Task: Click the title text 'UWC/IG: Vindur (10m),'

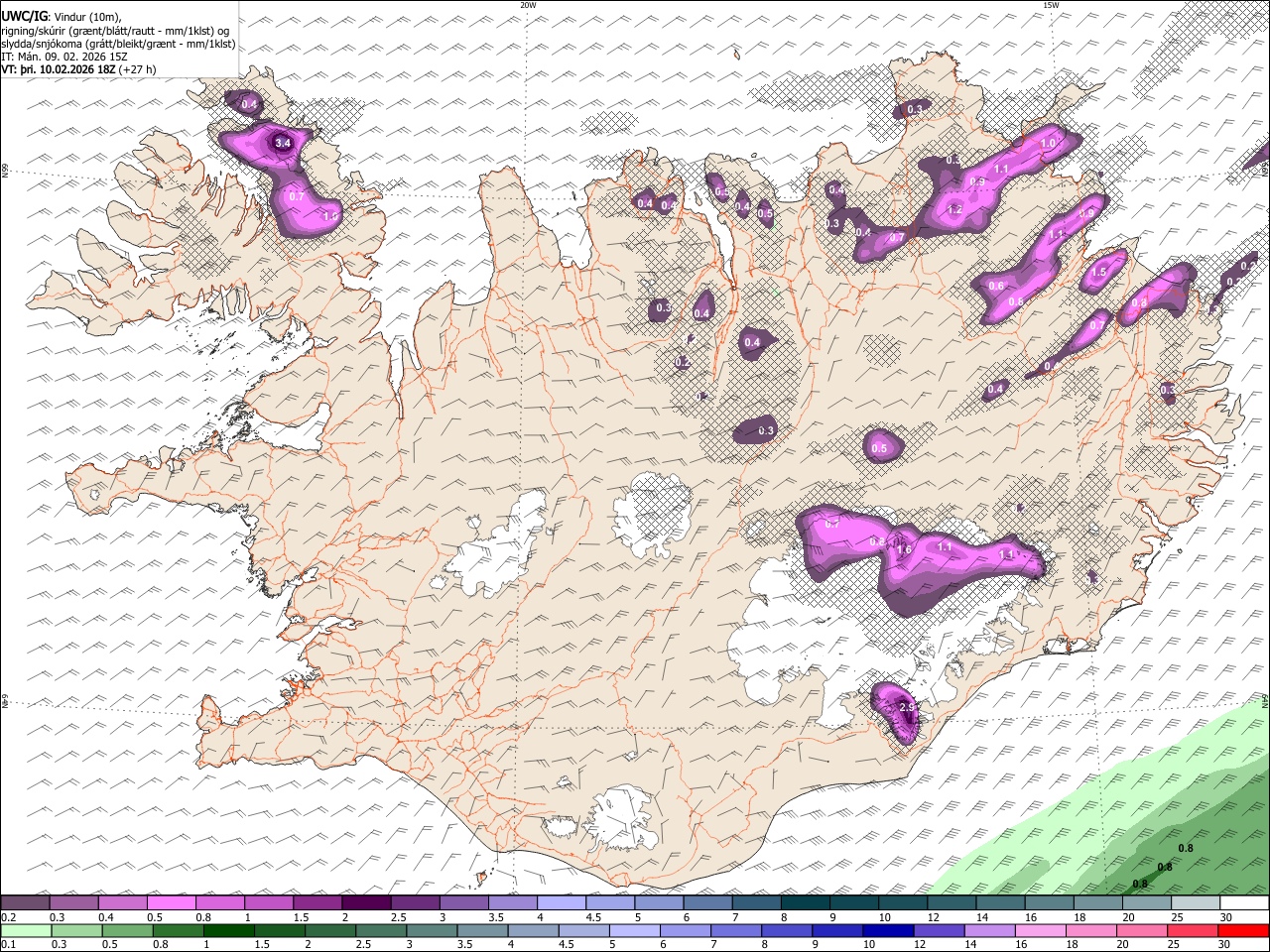Action: 62,16
